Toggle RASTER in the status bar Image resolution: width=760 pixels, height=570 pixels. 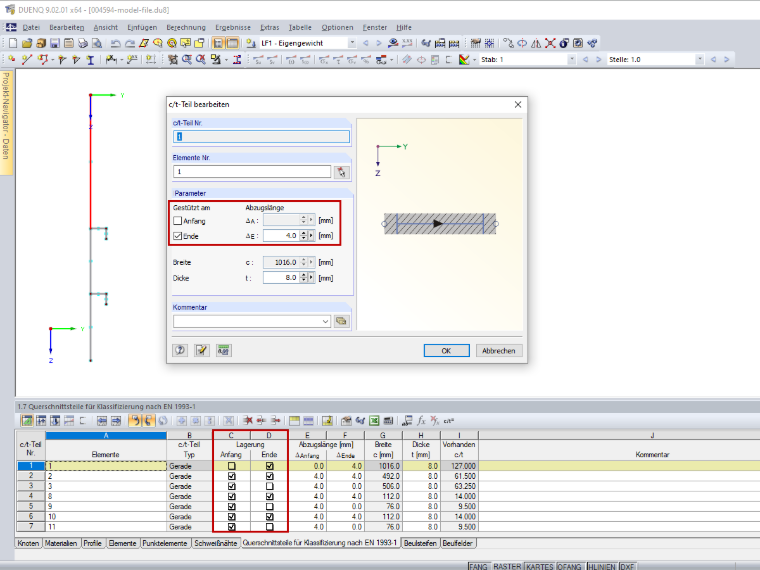(507, 566)
